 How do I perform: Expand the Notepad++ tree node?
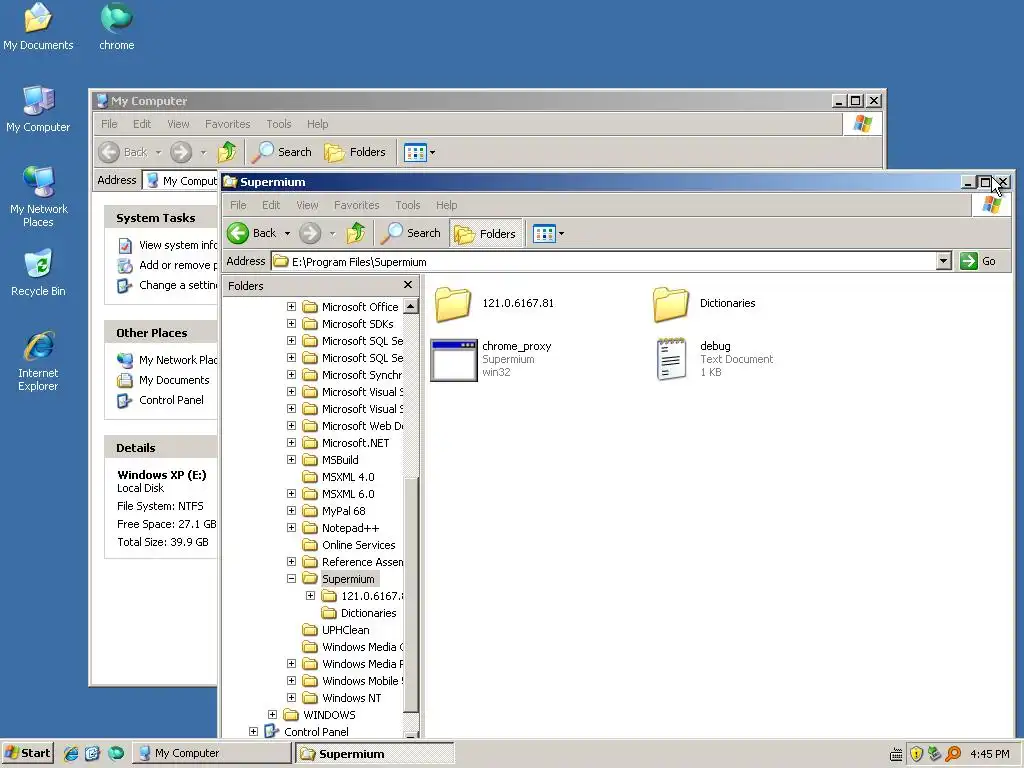pos(291,527)
